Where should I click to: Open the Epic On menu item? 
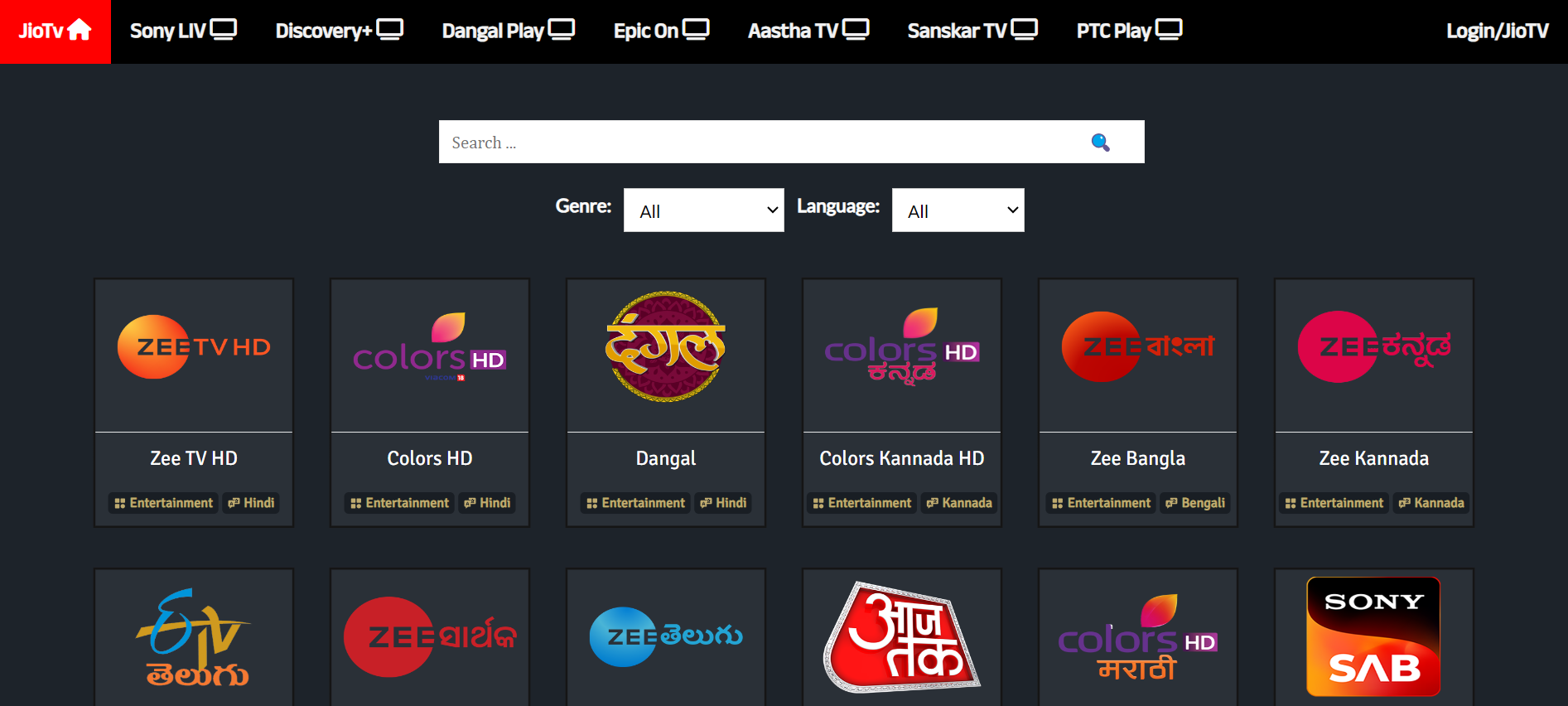661,31
